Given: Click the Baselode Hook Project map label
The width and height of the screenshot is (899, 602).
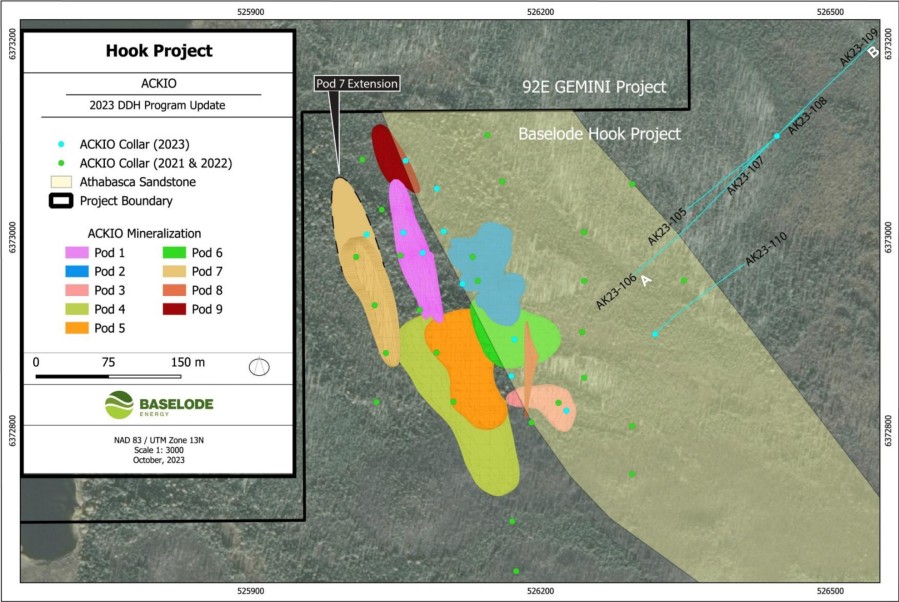Looking at the screenshot, I should pyautogui.click(x=598, y=134).
